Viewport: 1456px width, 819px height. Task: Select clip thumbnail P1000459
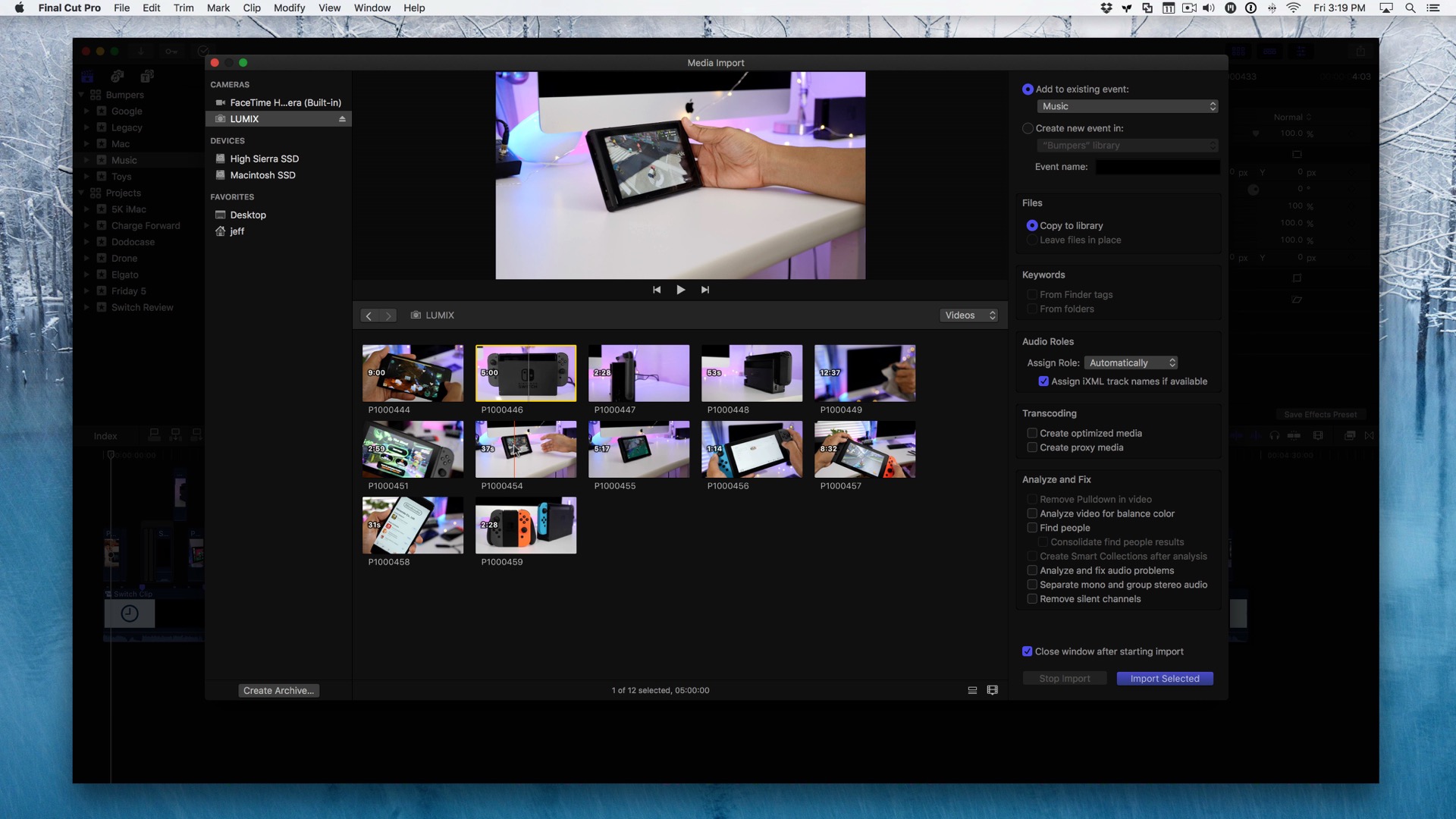[526, 525]
